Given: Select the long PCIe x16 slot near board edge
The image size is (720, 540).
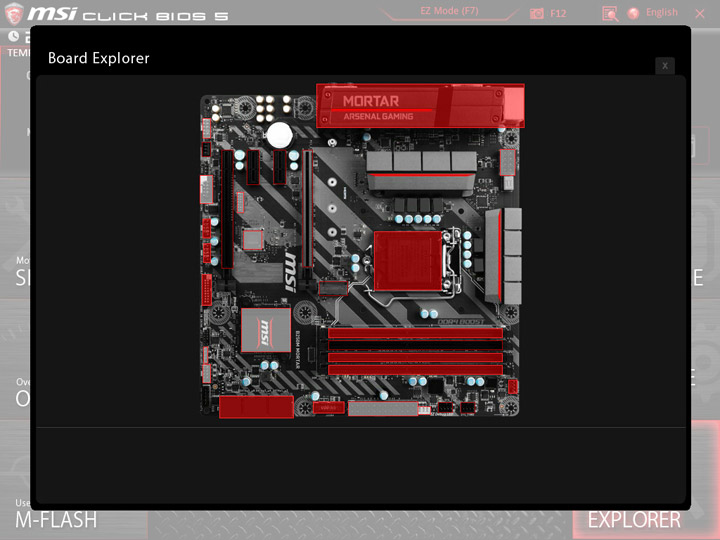Looking at the screenshot, I should pyautogui.click(x=227, y=209).
